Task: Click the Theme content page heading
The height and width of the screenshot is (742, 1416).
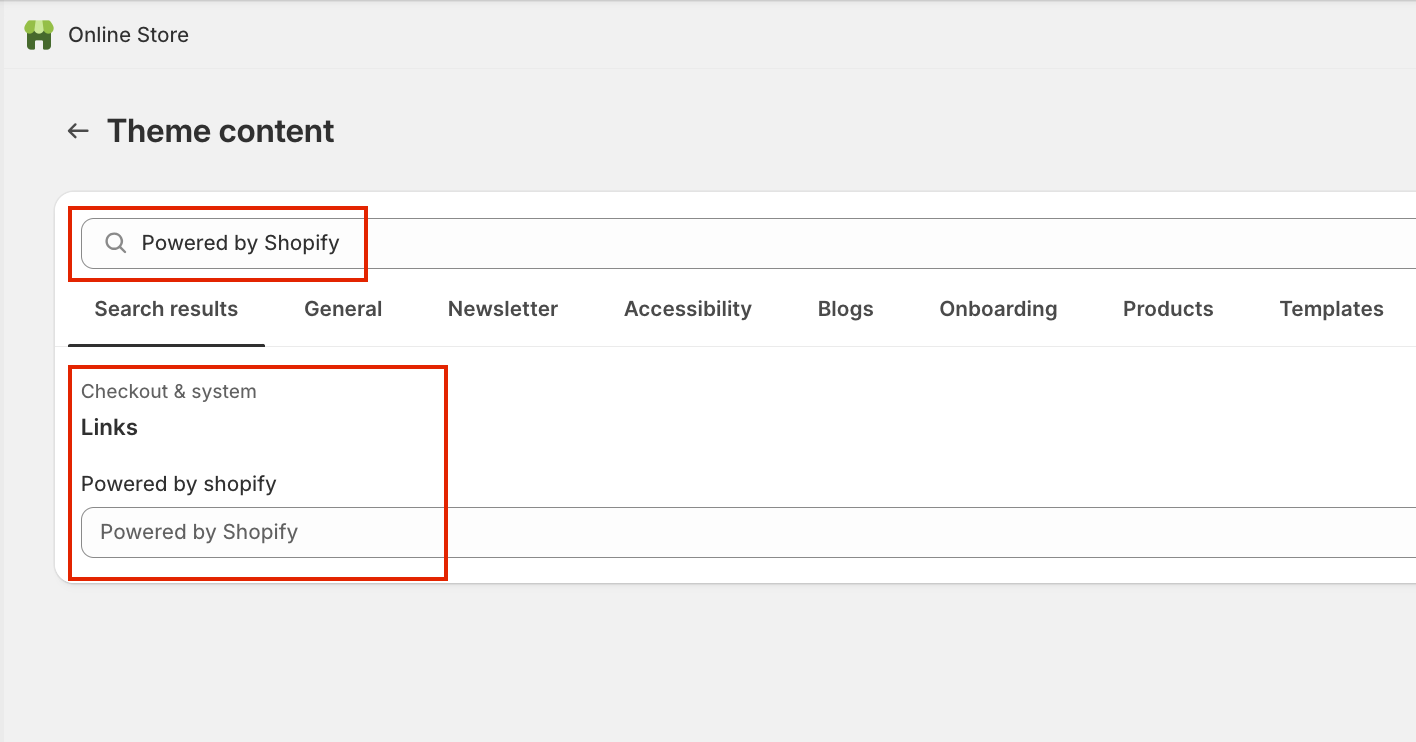Action: 221,131
